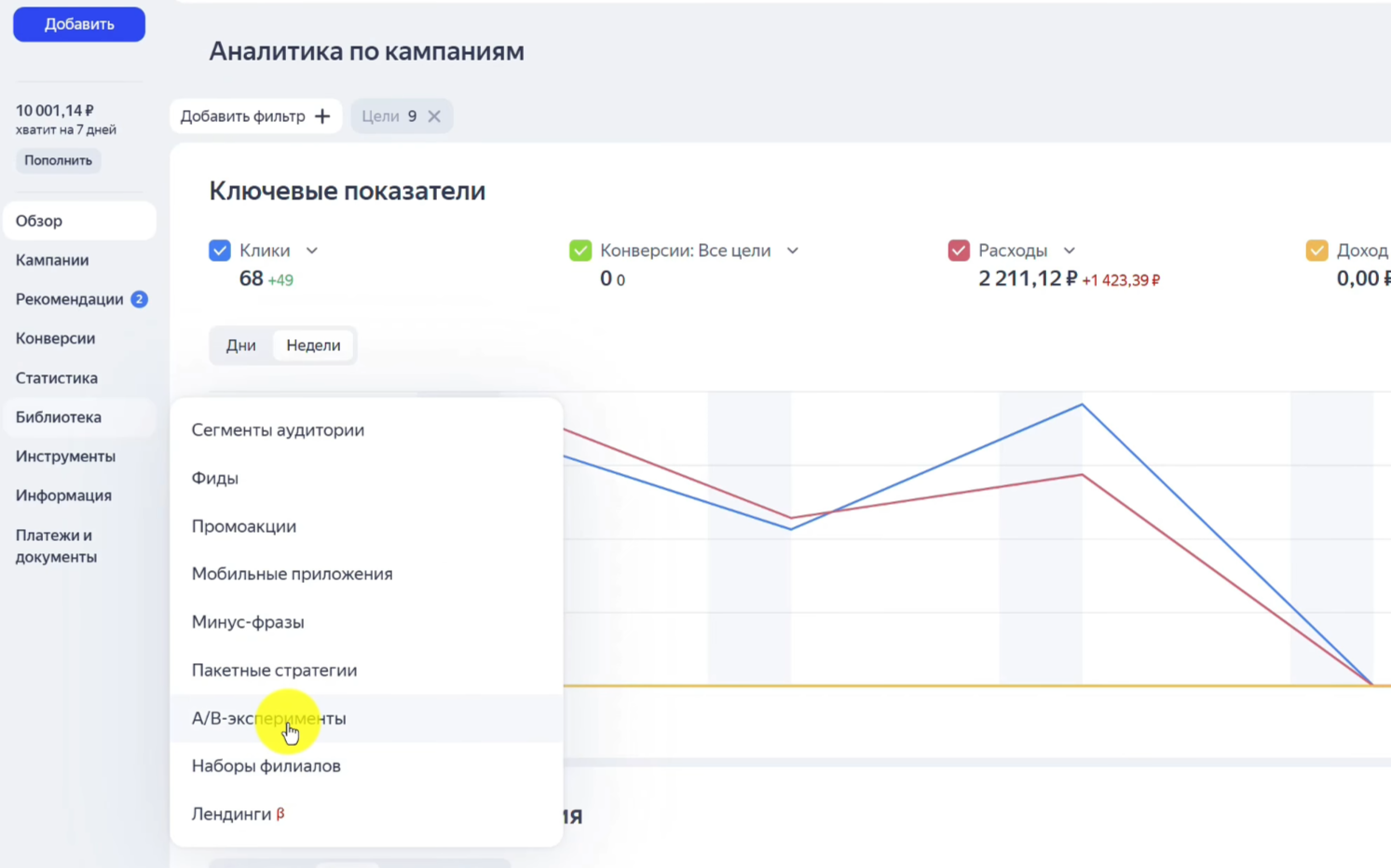Click the Рекомендации notification badge

(x=139, y=298)
